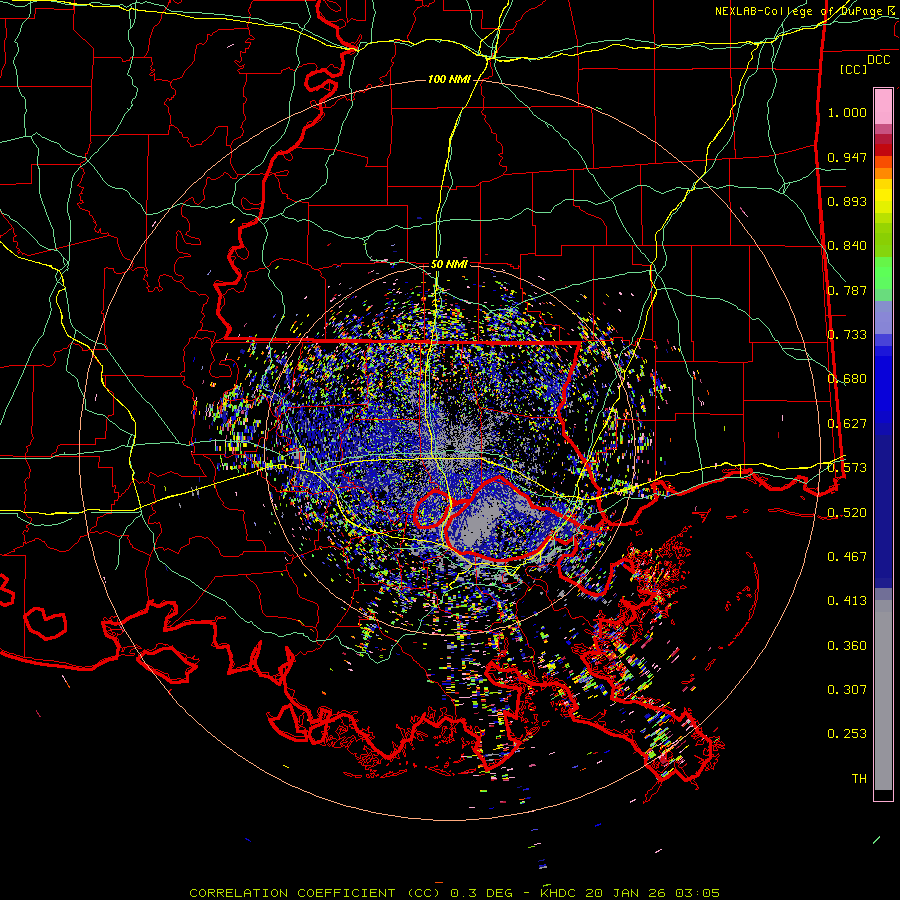The width and height of the screenshot is (900, 900).
Task: Pick the bright green band above 0.787
Action: [x=883, y=273]
